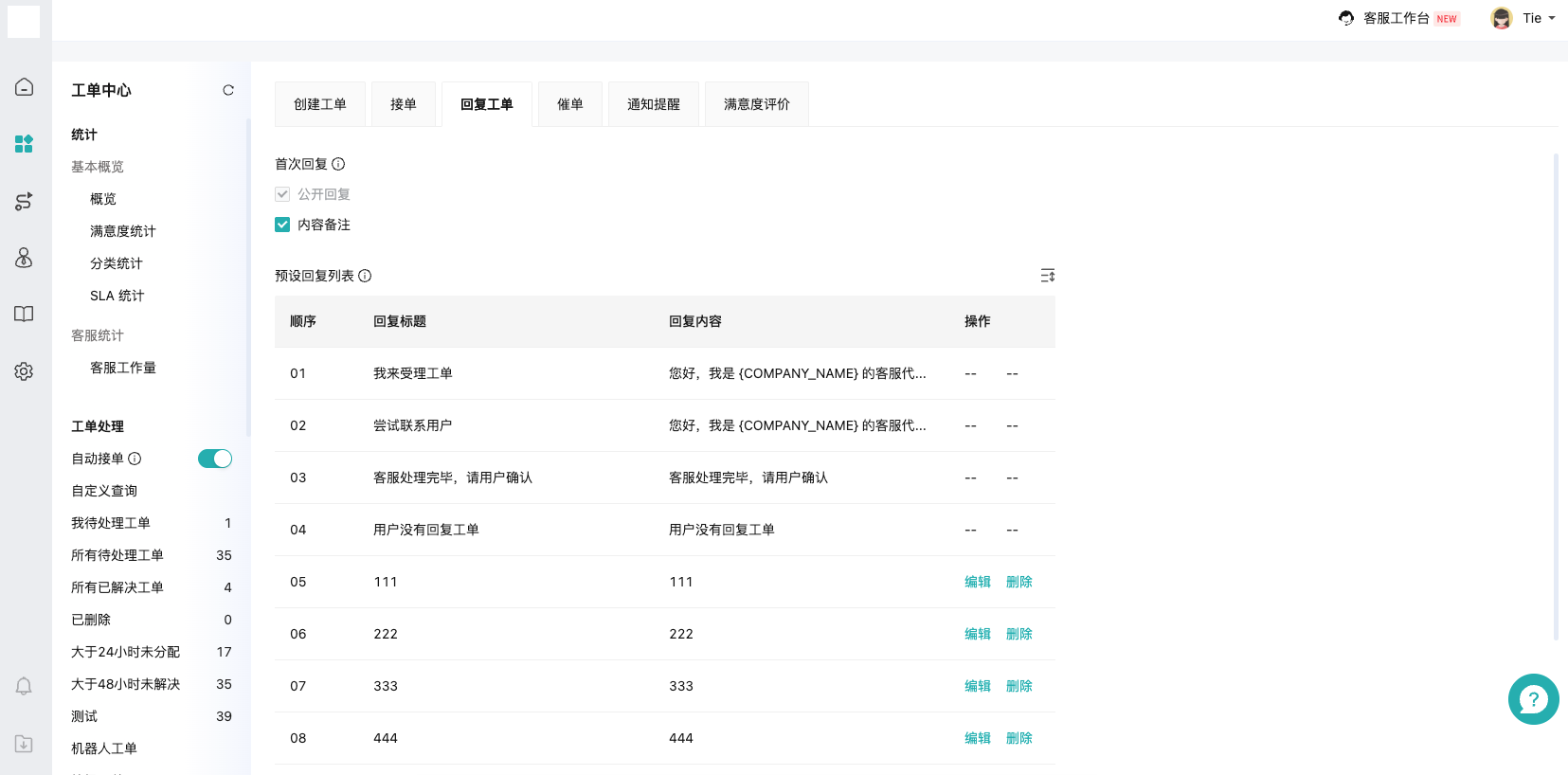The height and width of the screenshot is (775, 1568).
Task: Refresh the ticket center panel
Action: pos(228,90)
